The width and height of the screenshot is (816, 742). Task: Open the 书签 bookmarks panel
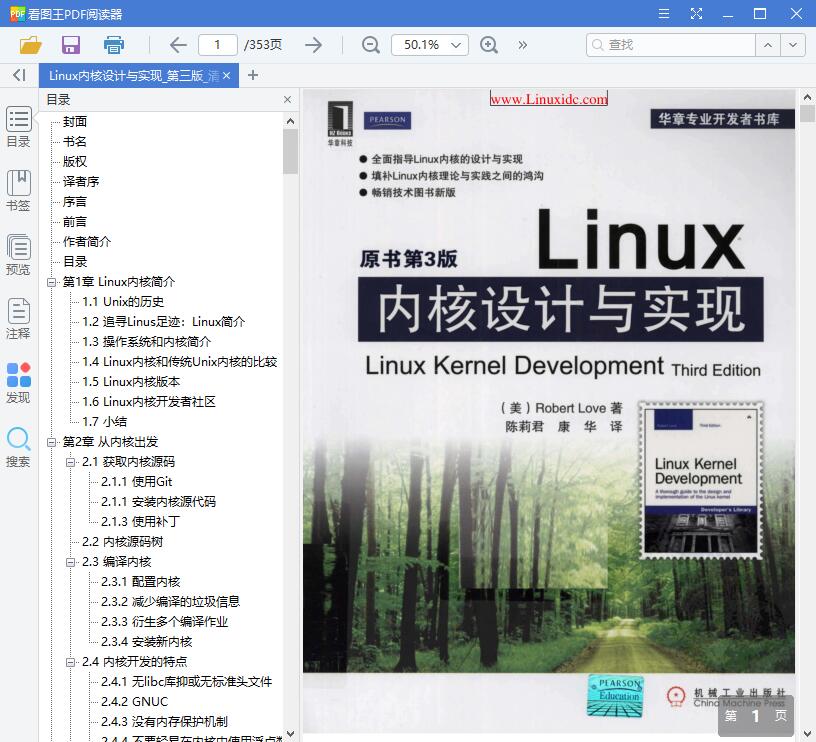click(x=18, y=191)
